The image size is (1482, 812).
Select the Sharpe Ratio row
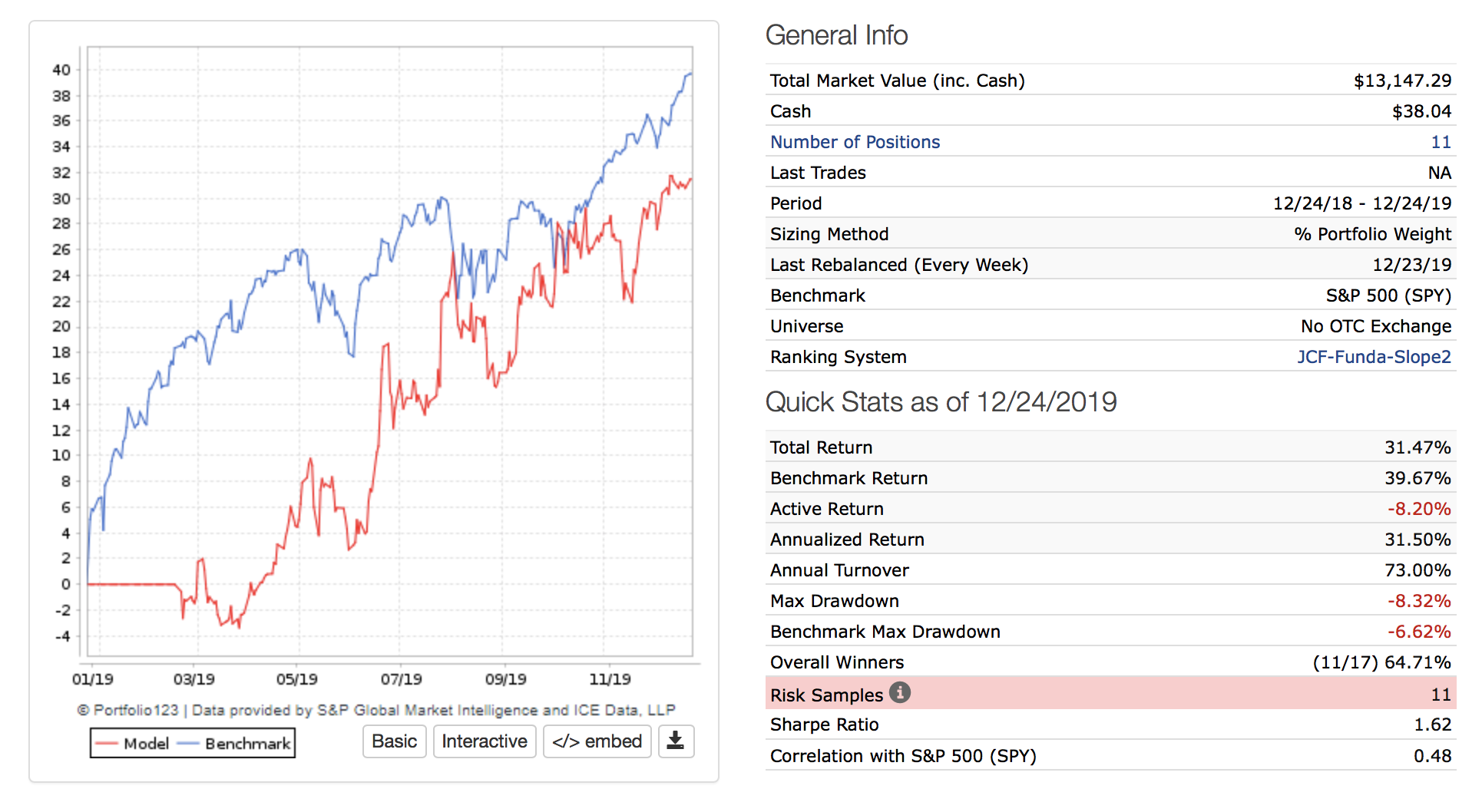point(1110,725)
